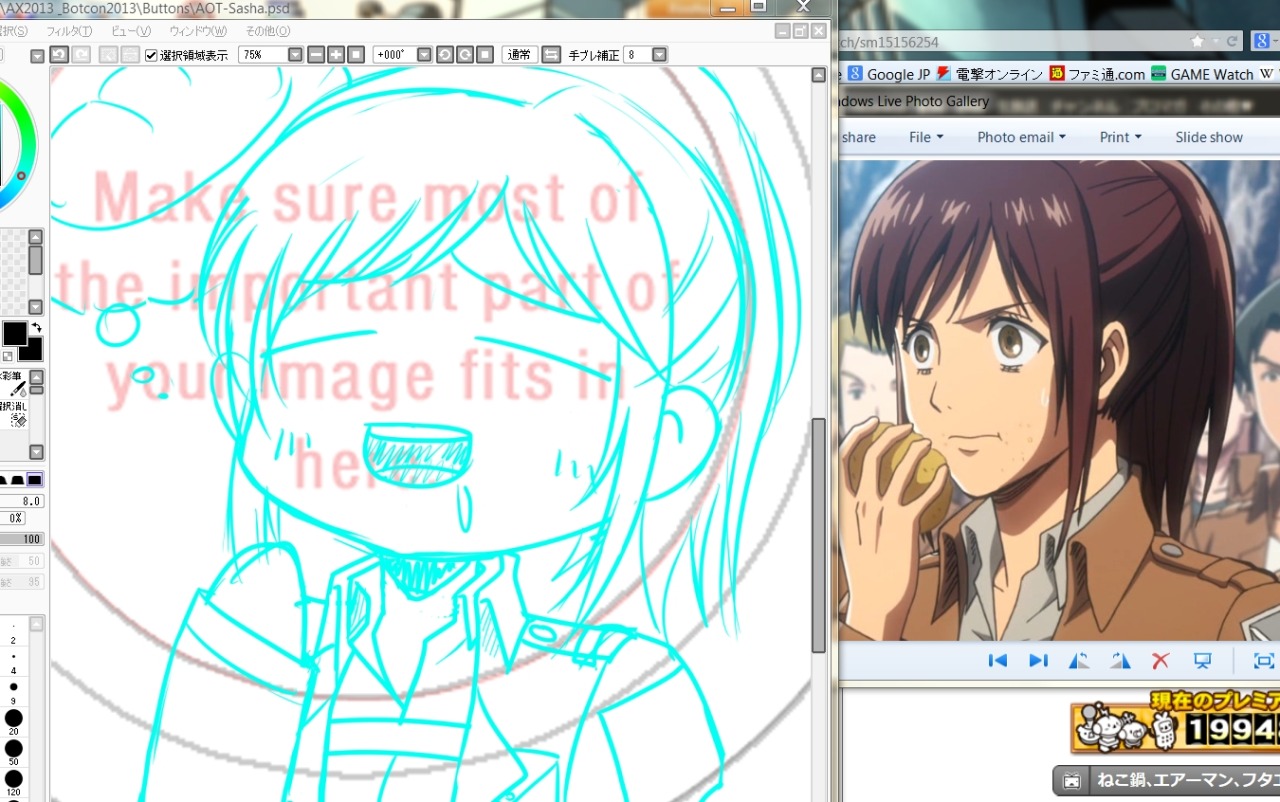Viewport: 1280px width, 802px height.
Task: Open the ファミ通.com bookmark
Action: (1096, 74)
